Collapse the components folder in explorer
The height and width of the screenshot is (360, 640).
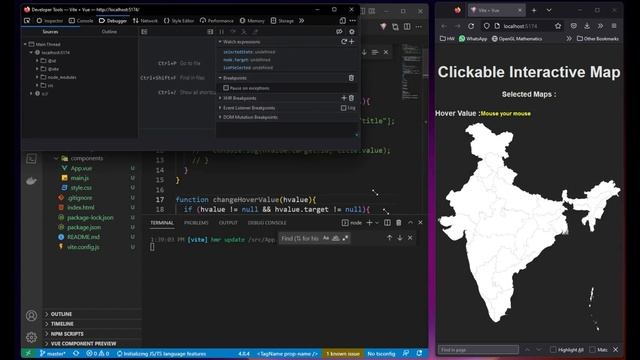(x=56, y=158)
